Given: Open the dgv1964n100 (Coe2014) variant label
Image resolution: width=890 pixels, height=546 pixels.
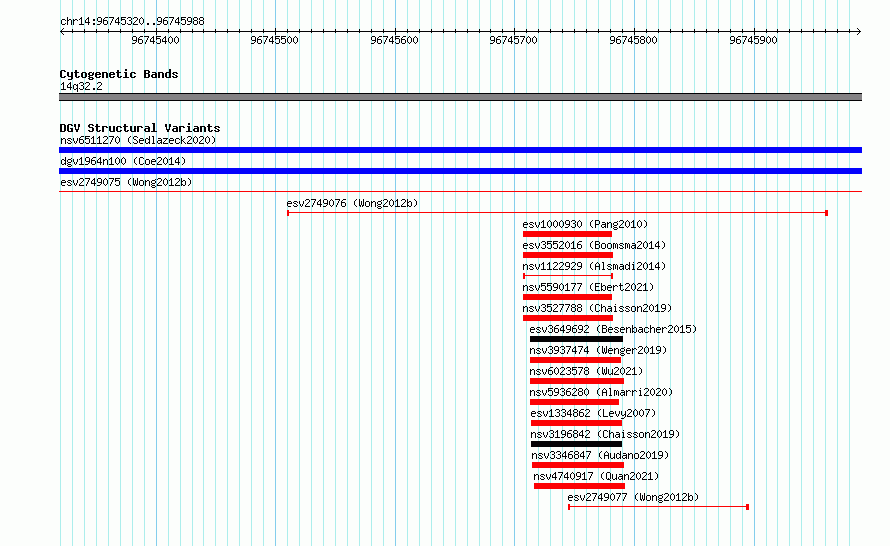Looking at the screenshot, I should 123,161.
